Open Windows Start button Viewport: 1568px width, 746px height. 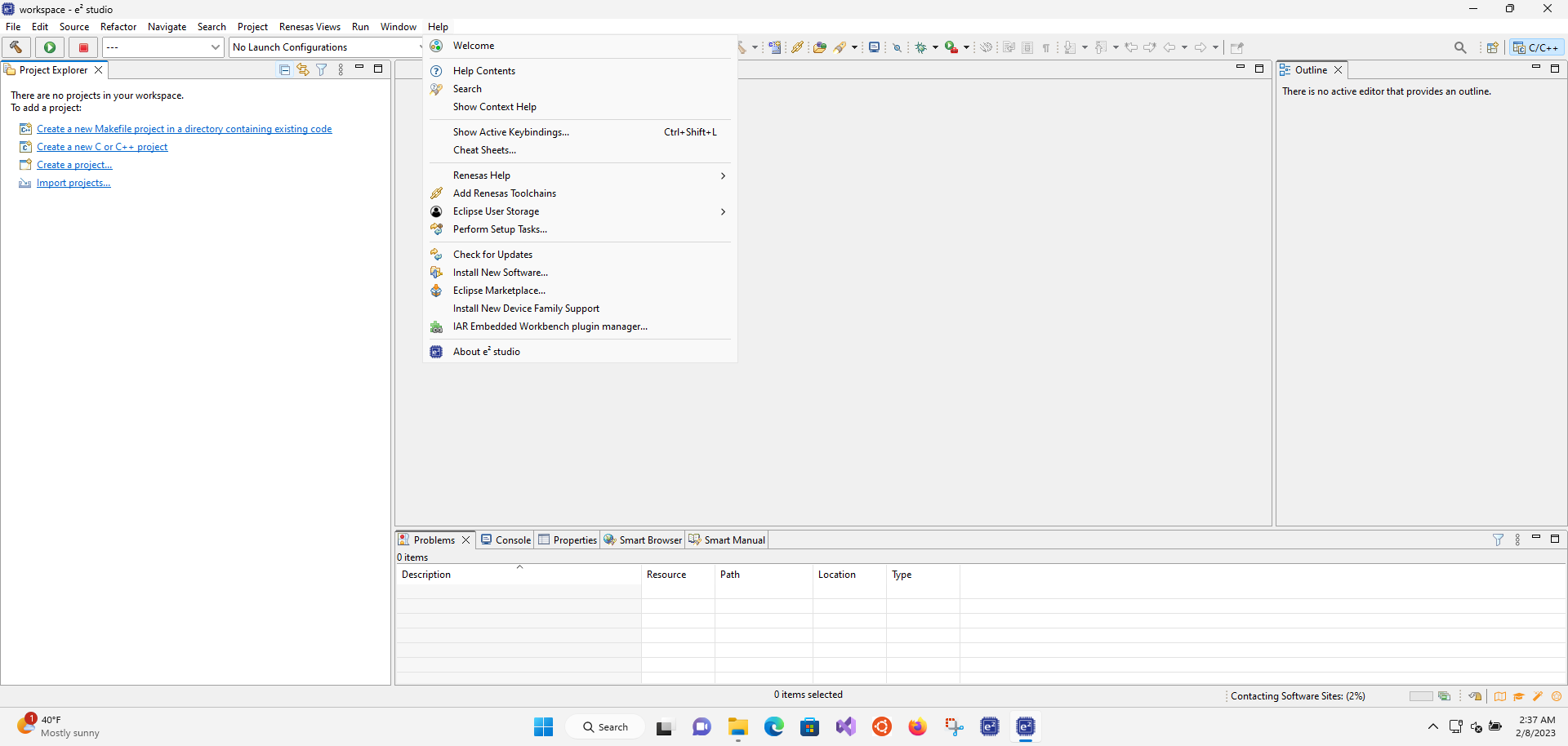[544, 726]
